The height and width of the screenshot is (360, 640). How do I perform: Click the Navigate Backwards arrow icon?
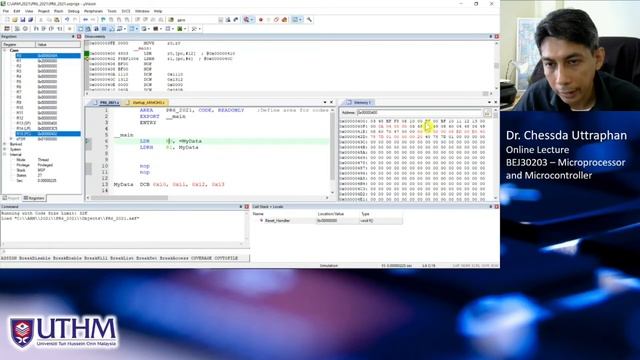(x=85, y=20)
